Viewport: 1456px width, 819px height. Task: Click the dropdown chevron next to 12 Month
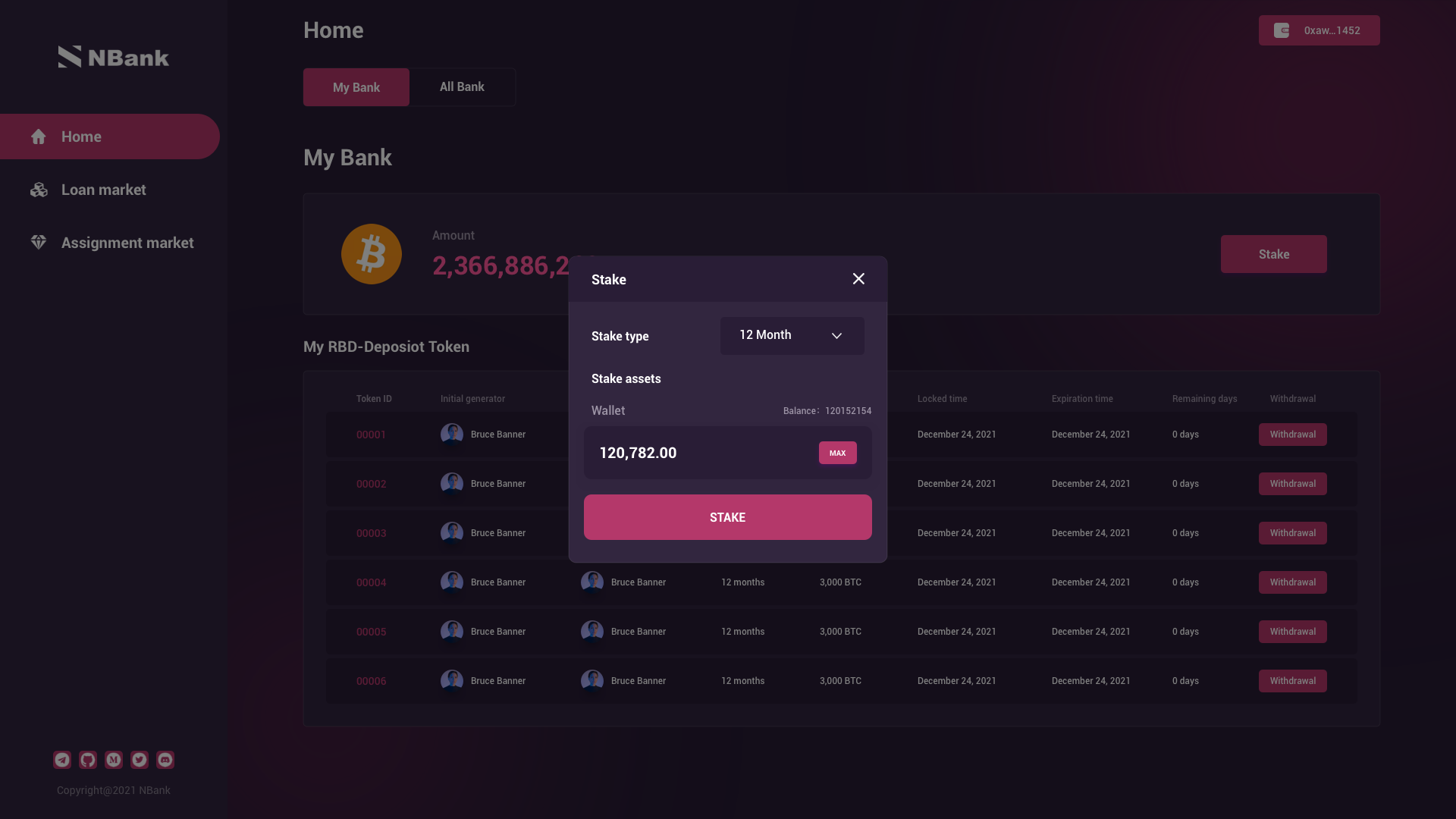tap(836, 336)
